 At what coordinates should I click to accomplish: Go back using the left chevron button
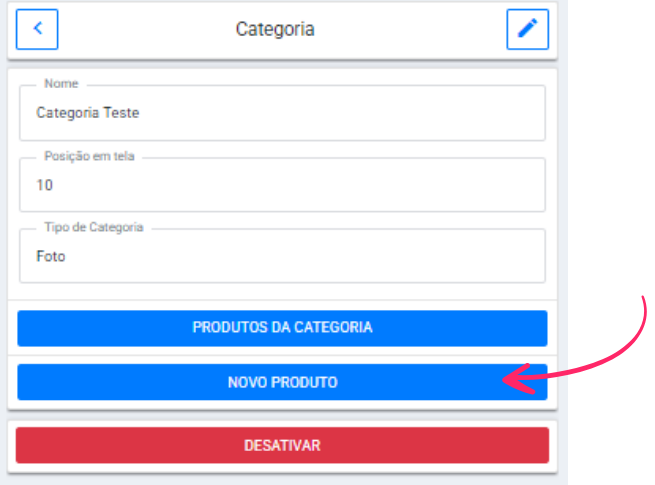pyautogui.click(x=37, y=29)
